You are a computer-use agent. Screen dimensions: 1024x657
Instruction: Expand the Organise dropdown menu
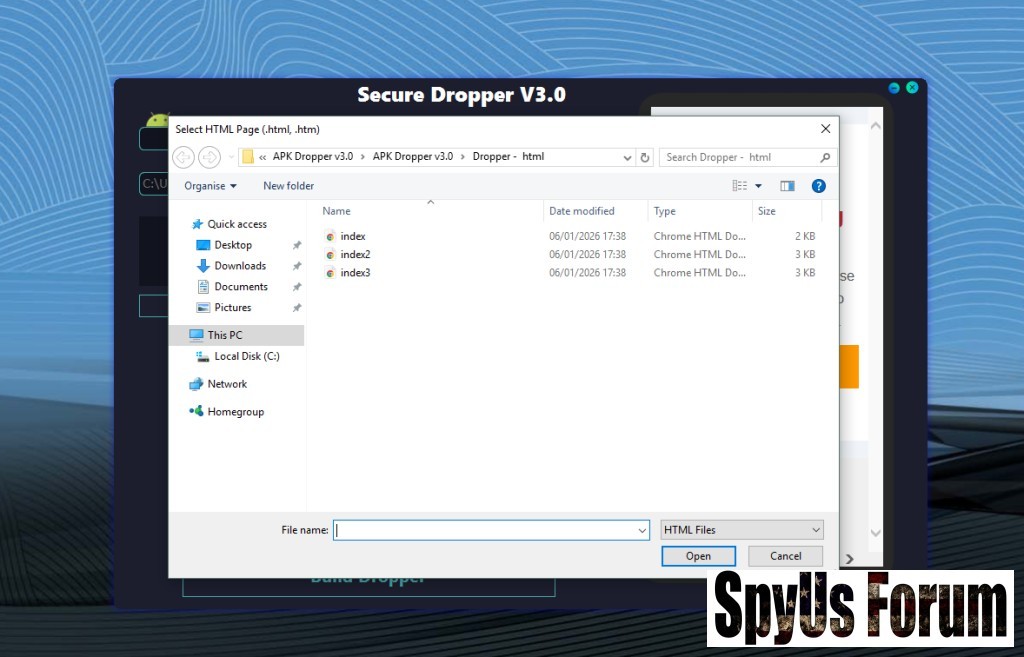[x=211, y=186]
